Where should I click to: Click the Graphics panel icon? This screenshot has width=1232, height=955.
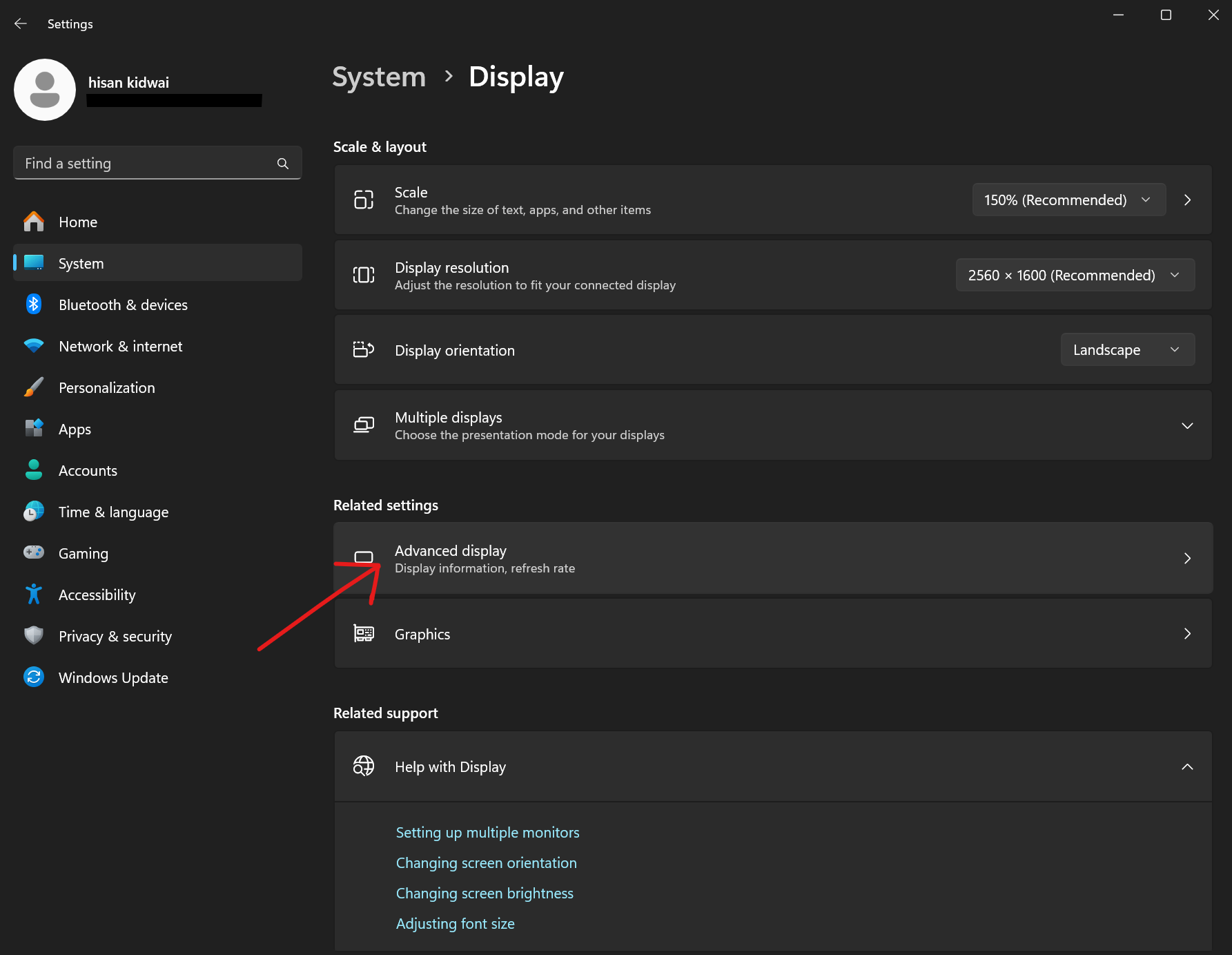coord(363,633)
